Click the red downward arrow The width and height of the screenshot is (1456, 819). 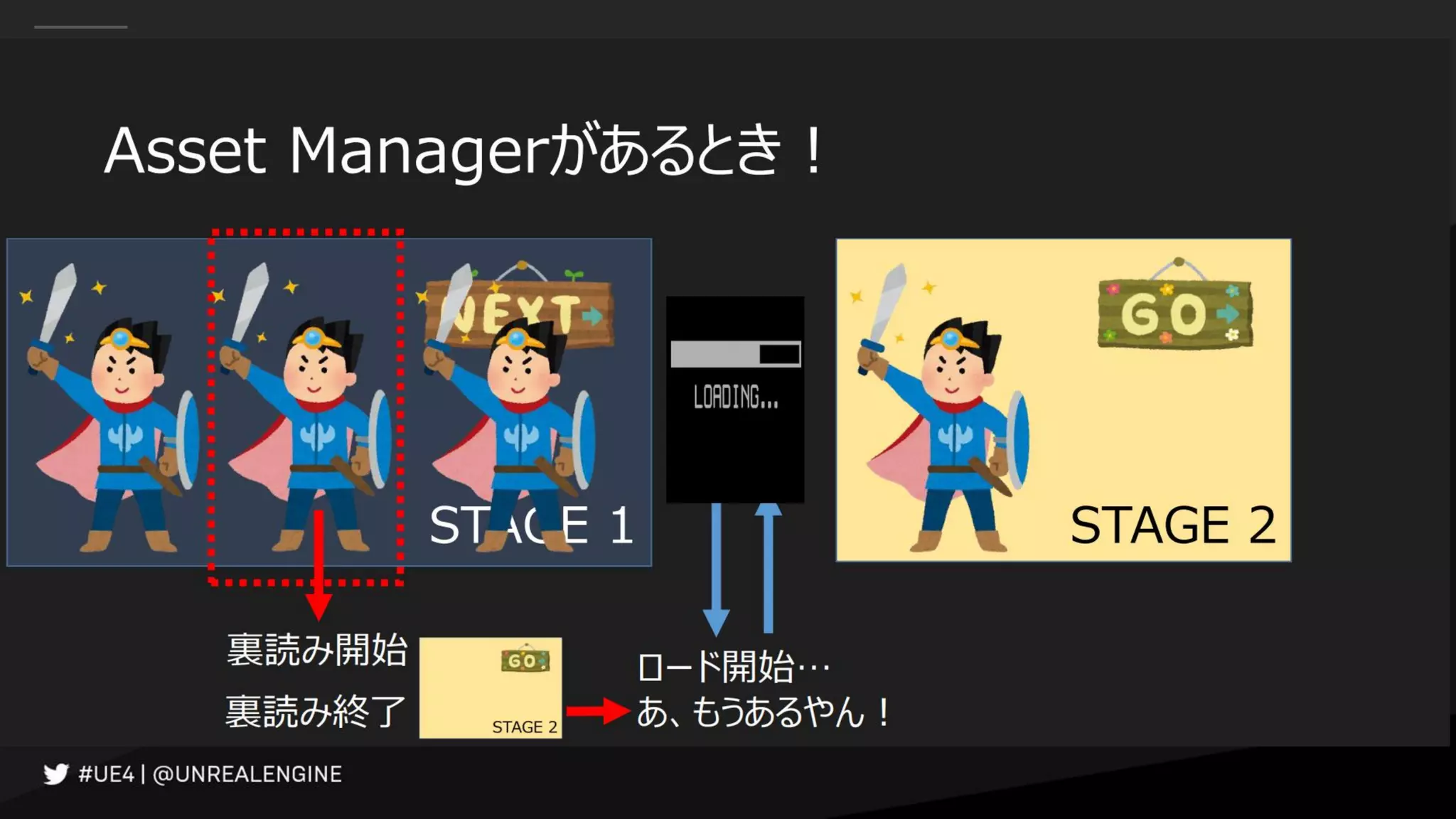coord(318,569)
